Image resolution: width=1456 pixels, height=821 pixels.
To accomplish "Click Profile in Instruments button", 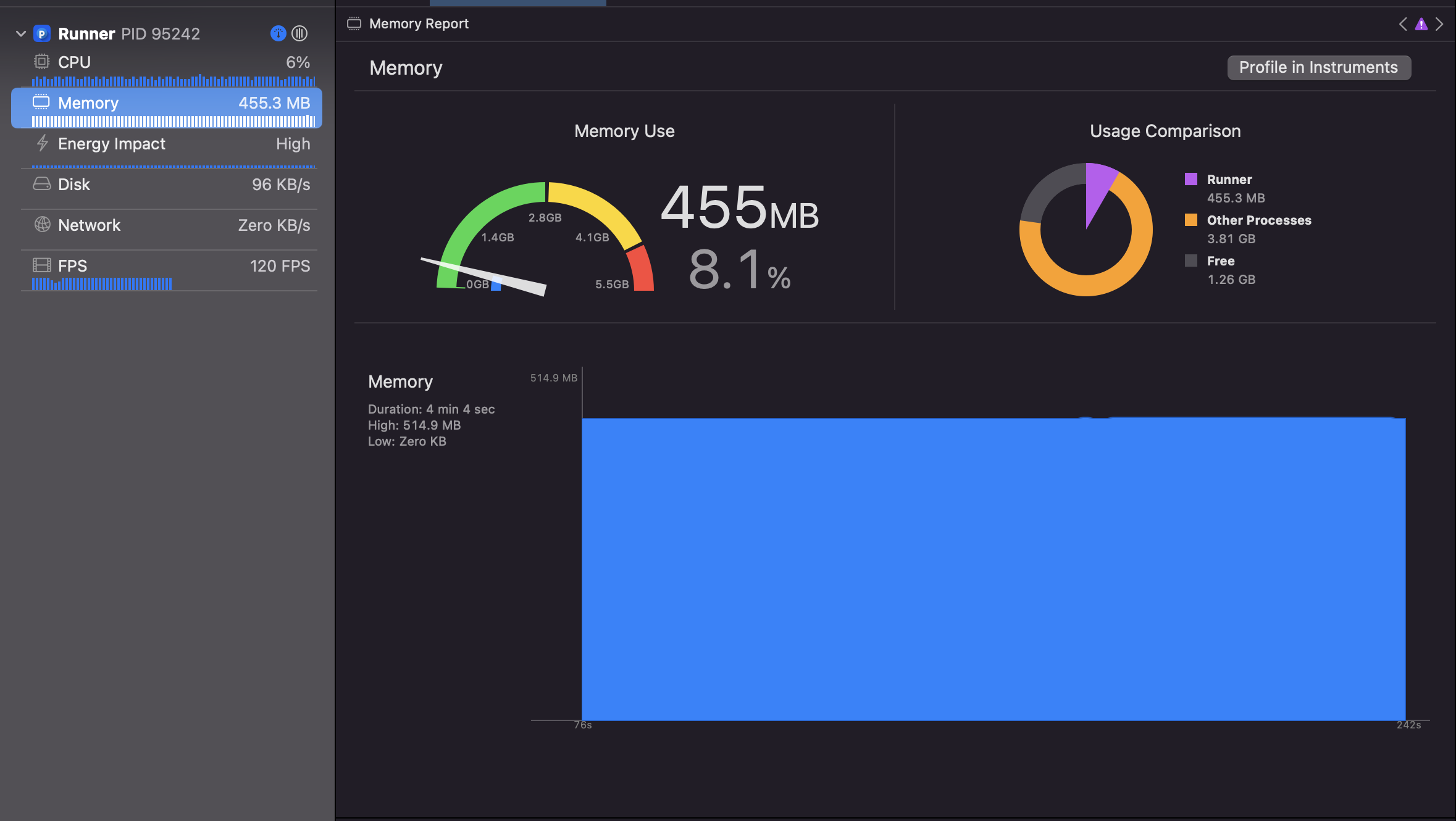I will 1318,67.
